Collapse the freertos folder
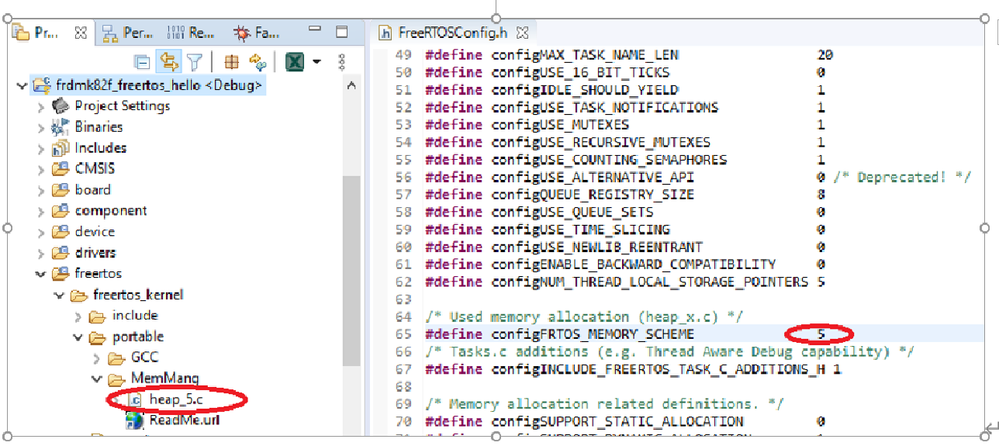This screenshot has width=999, height=446. [x=41, y=274]
